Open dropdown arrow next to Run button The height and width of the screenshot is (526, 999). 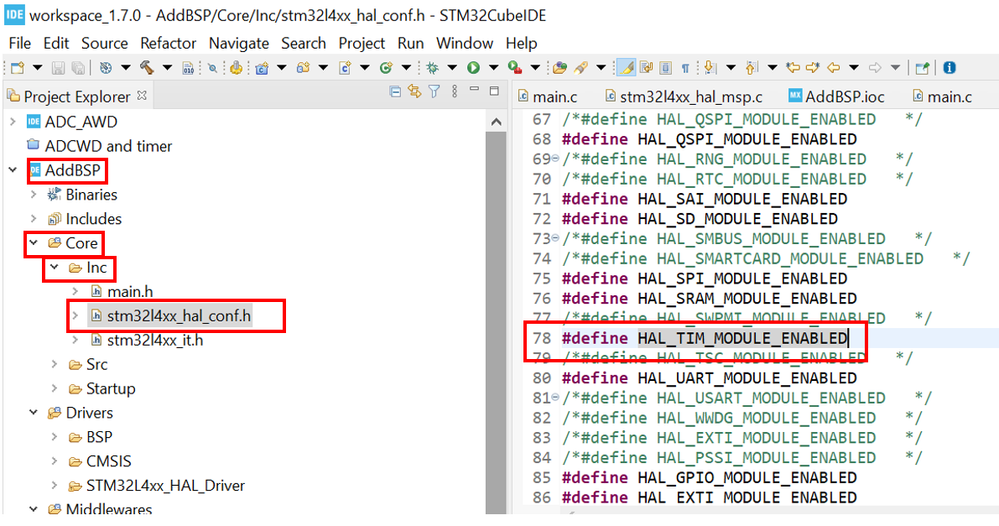pyautogui.click(x=492, y=68)
